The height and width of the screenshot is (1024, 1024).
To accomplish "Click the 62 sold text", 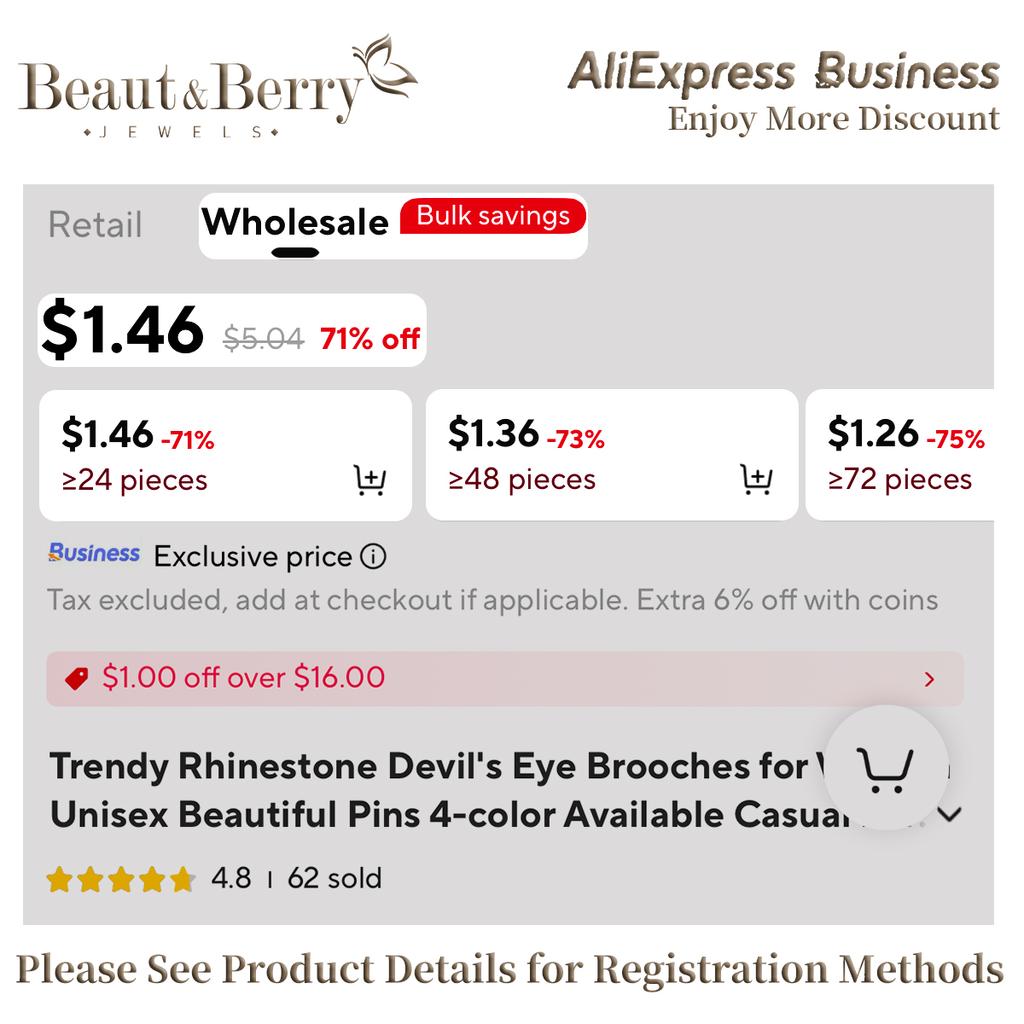I will [335, 879].
